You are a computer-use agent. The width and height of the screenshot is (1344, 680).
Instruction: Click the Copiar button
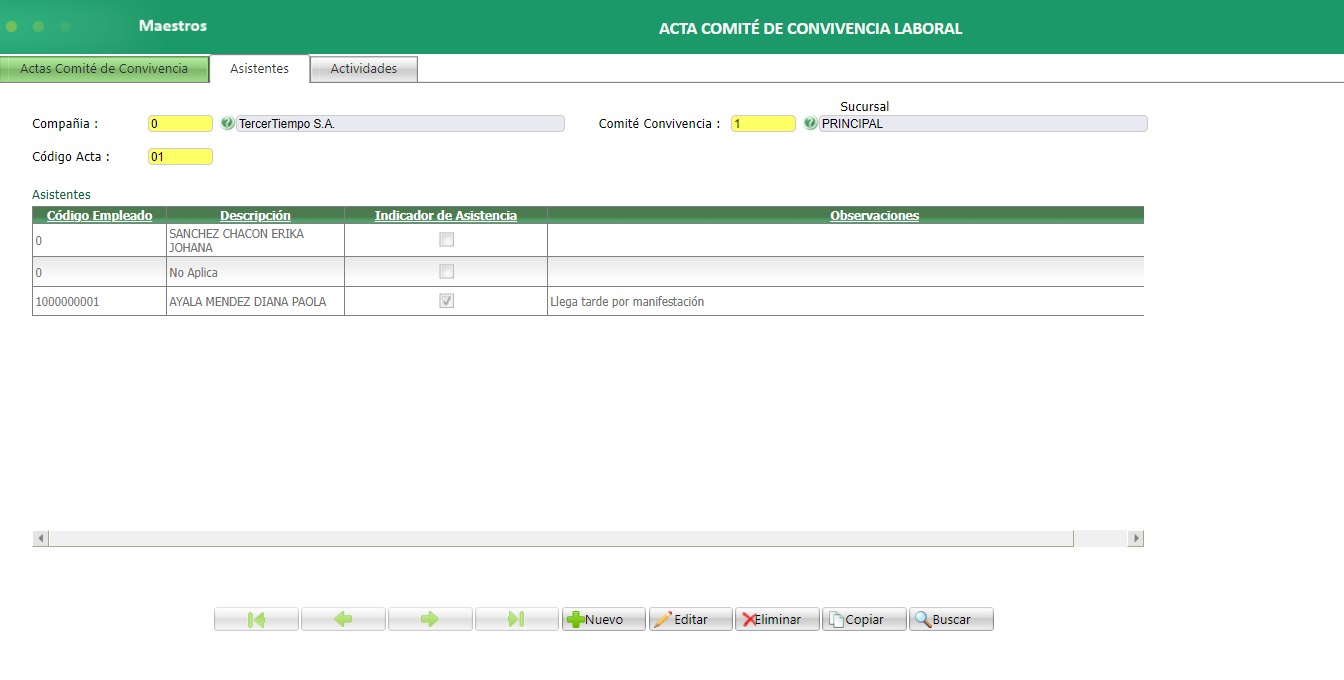point(864,620)
